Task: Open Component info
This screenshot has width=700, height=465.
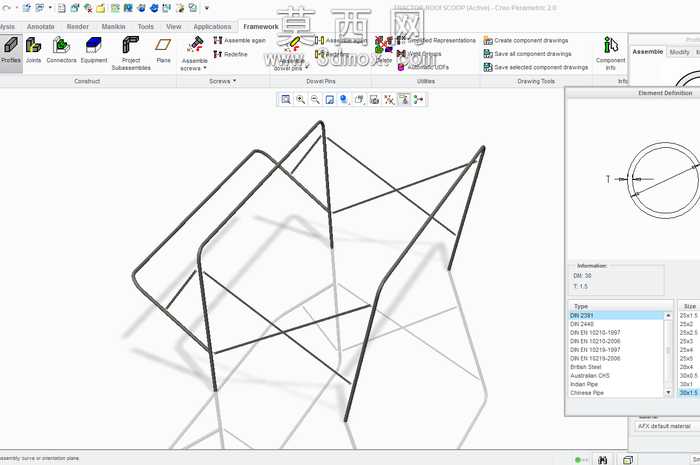Action: click(x=610, y=54)
